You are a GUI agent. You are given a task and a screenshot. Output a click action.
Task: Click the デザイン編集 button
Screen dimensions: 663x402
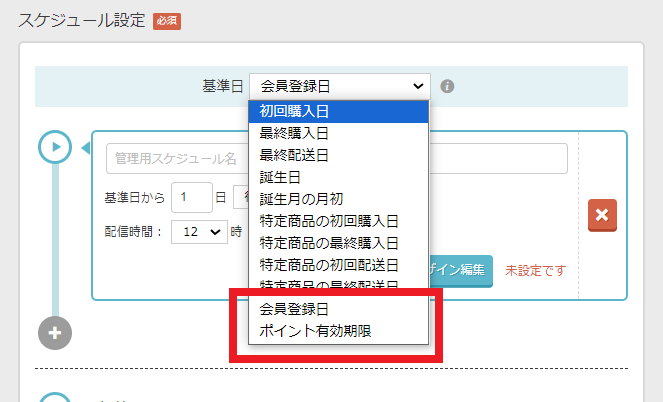tap(460, 270)
